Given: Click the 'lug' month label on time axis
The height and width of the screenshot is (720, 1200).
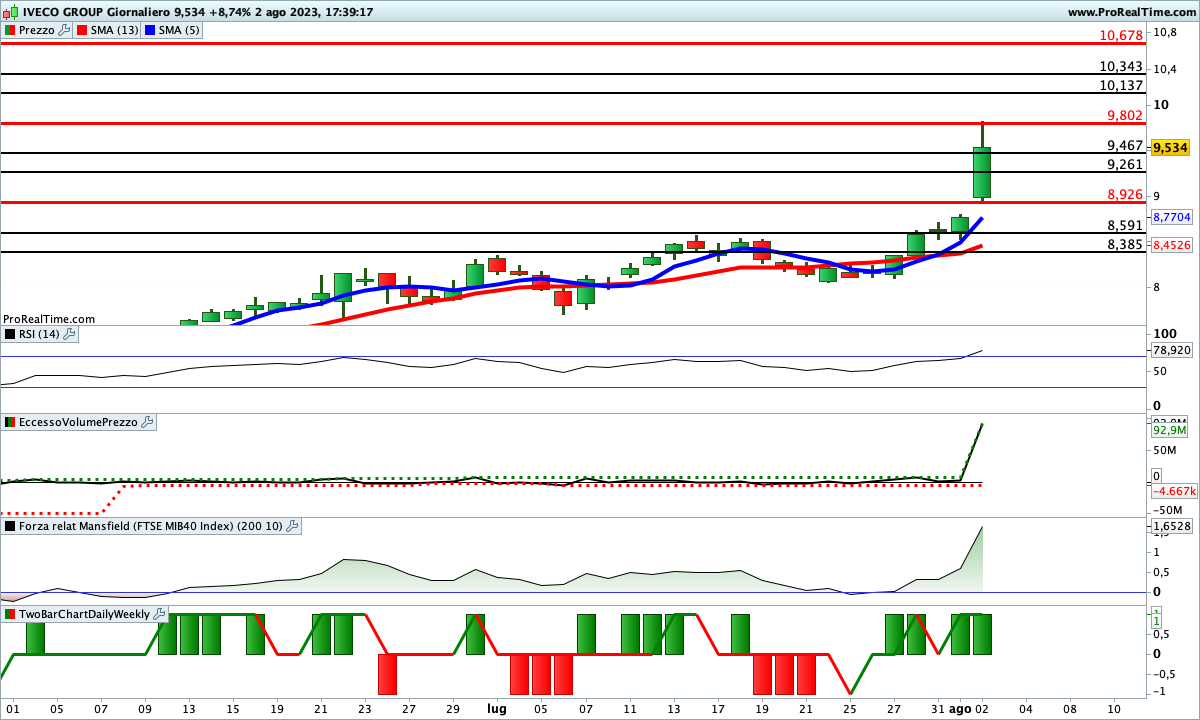Looking at the screenshot, I should 496,708.
